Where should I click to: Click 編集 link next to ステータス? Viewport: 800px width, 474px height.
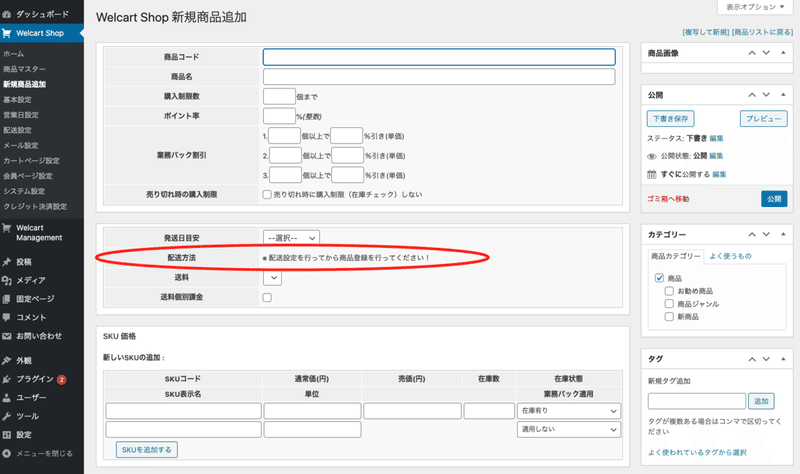tap(716, 139)
